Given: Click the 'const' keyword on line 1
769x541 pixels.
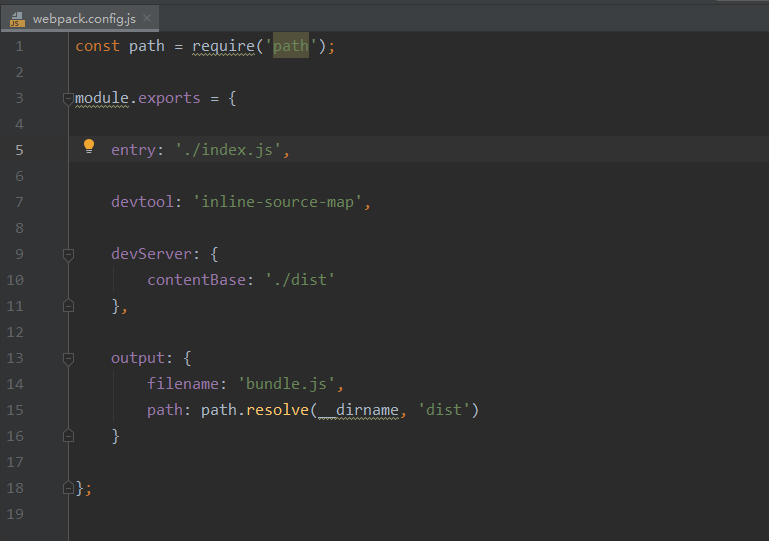Looking at the screenshot, I should tap(97, 46).
